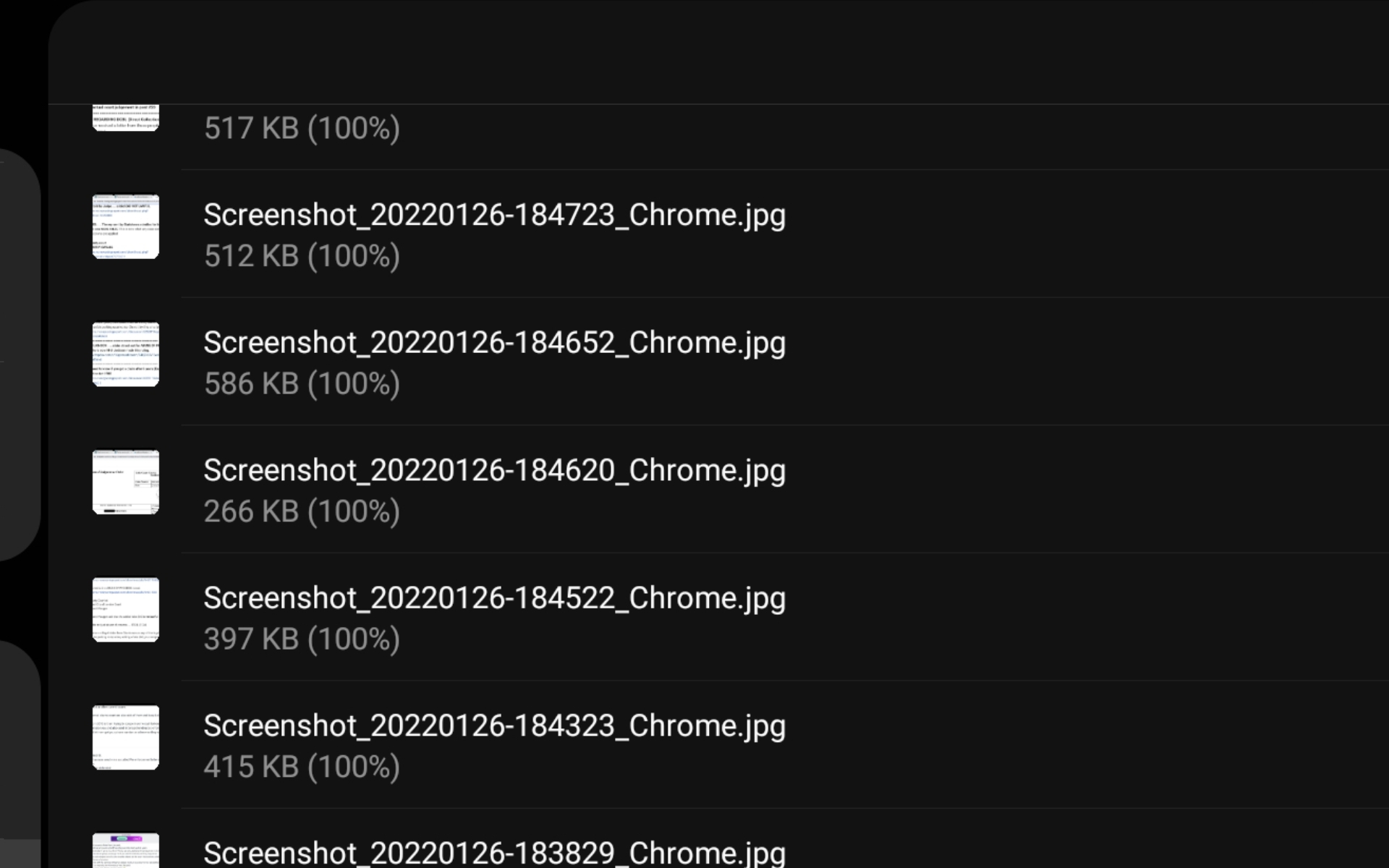1389x868 pixels.
Task: Open thumbnail of Screenshot_20220126-183829_Chrome.jpg
Action: pos(126,852)
